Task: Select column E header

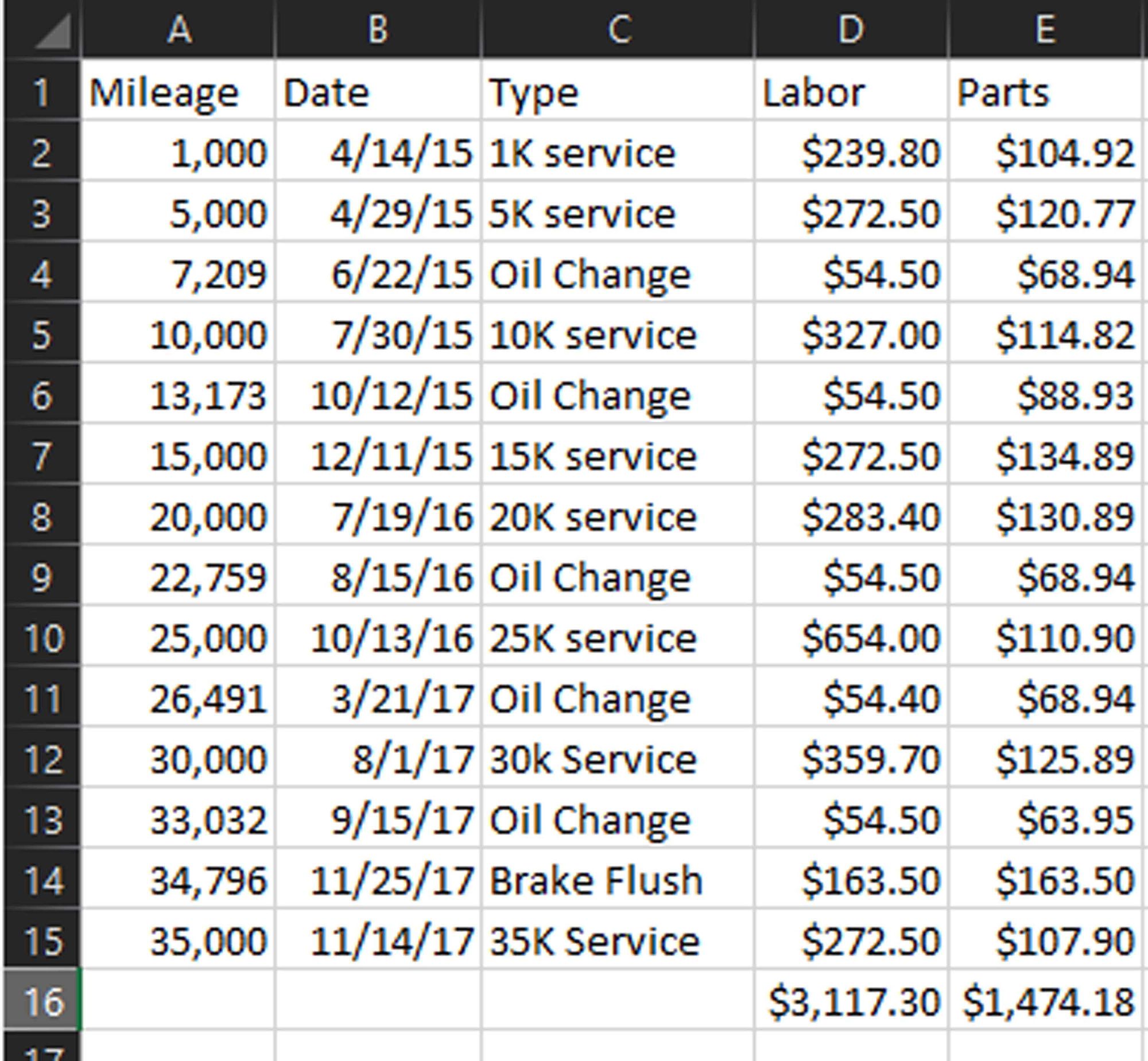Action: pyautogui.click(x=1045, y=29)
